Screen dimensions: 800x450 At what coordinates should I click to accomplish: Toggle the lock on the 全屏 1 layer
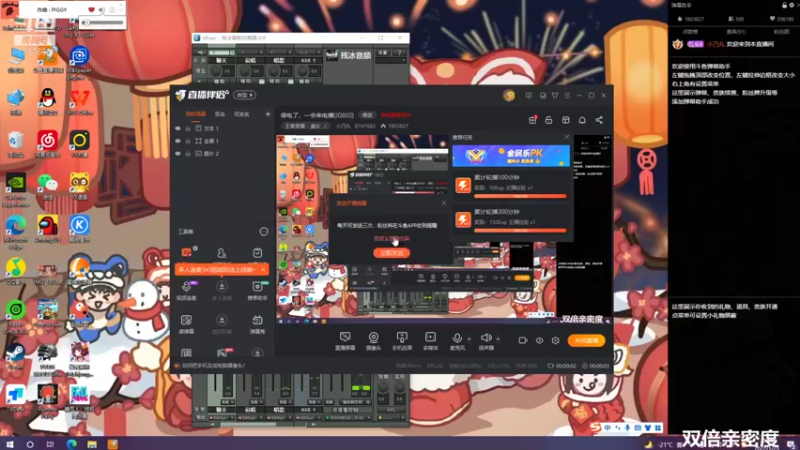click(x=188, y=141)
